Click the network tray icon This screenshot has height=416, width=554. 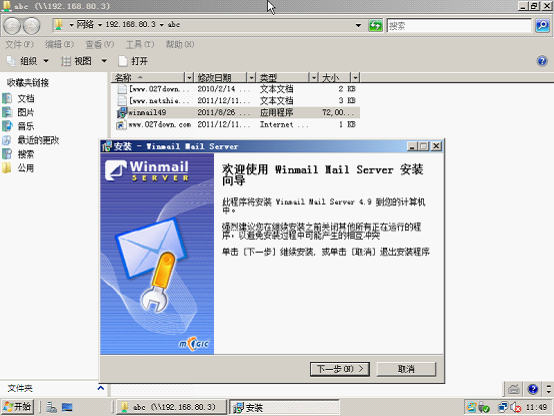[x=503, y=408]
